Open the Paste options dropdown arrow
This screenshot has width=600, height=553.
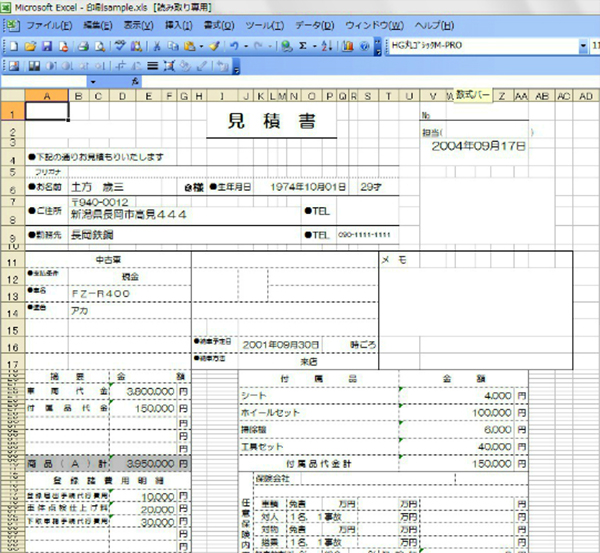click(x=201, y=46)
